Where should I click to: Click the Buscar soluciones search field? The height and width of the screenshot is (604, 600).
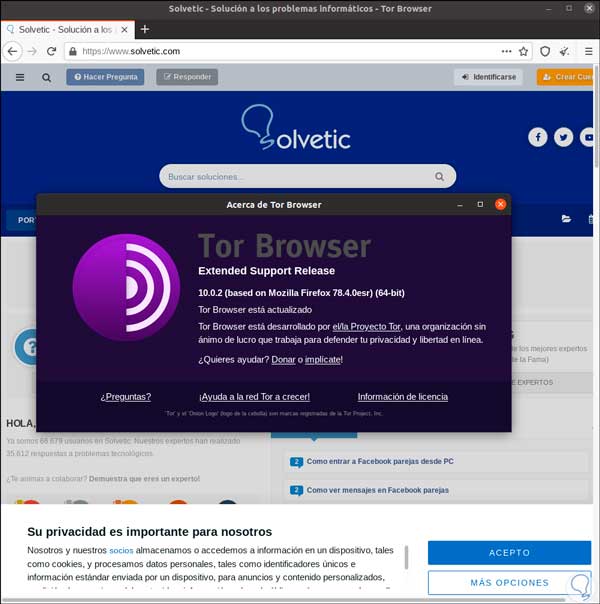coord(308,176)
